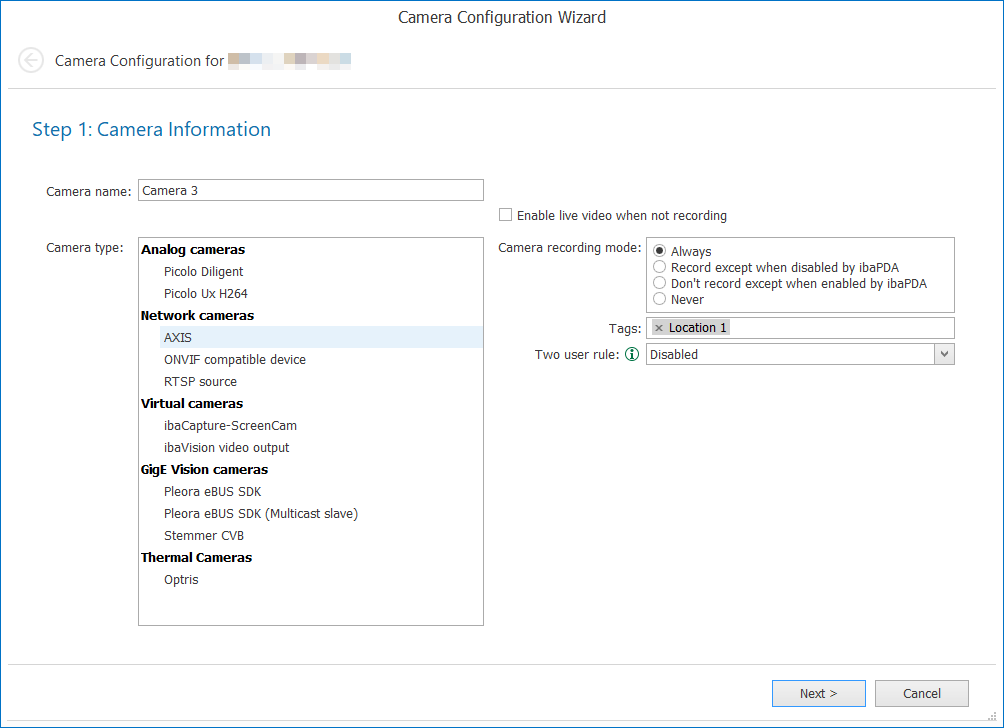Screen dimensions: 1004x728
Task: Cancel the camera configuration wizard
Action: coord(921,693)
